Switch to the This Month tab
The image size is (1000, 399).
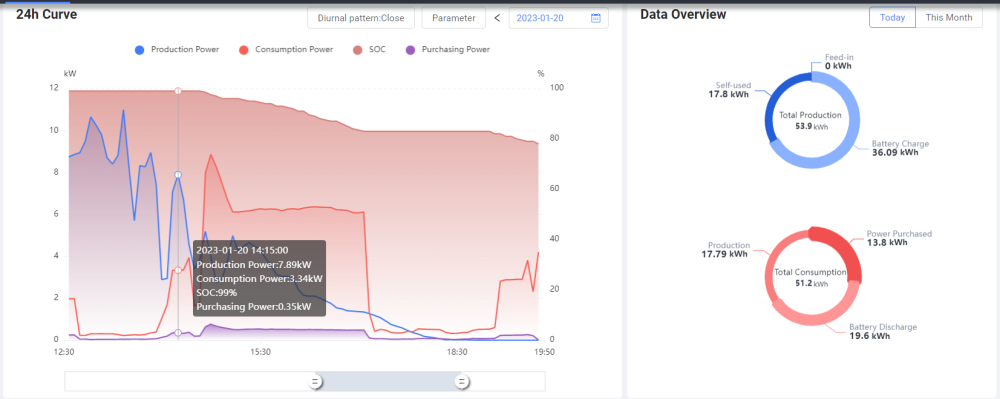pyautogui.click(x=949, y=18)
